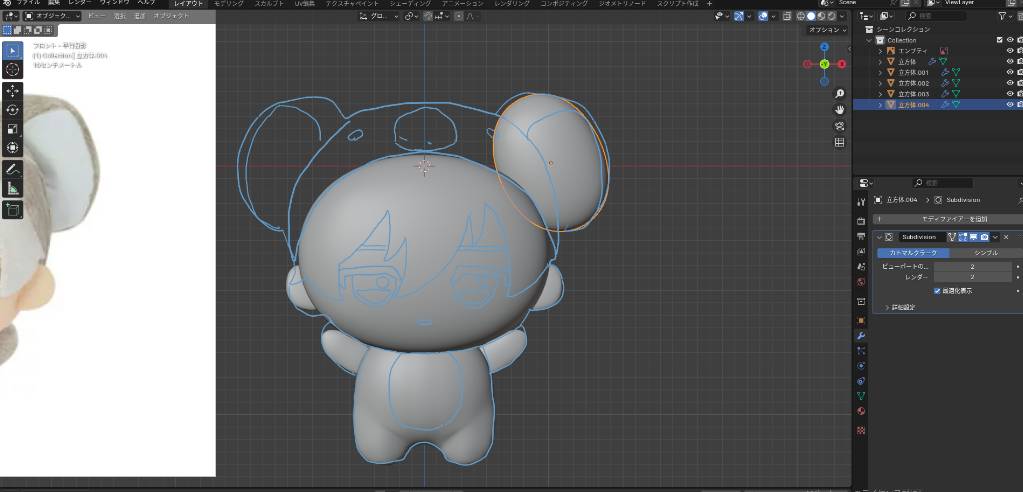
Task: Uncheck the Collection exclude checkbox
Action: pyautogui.click(x=999, y=40)
